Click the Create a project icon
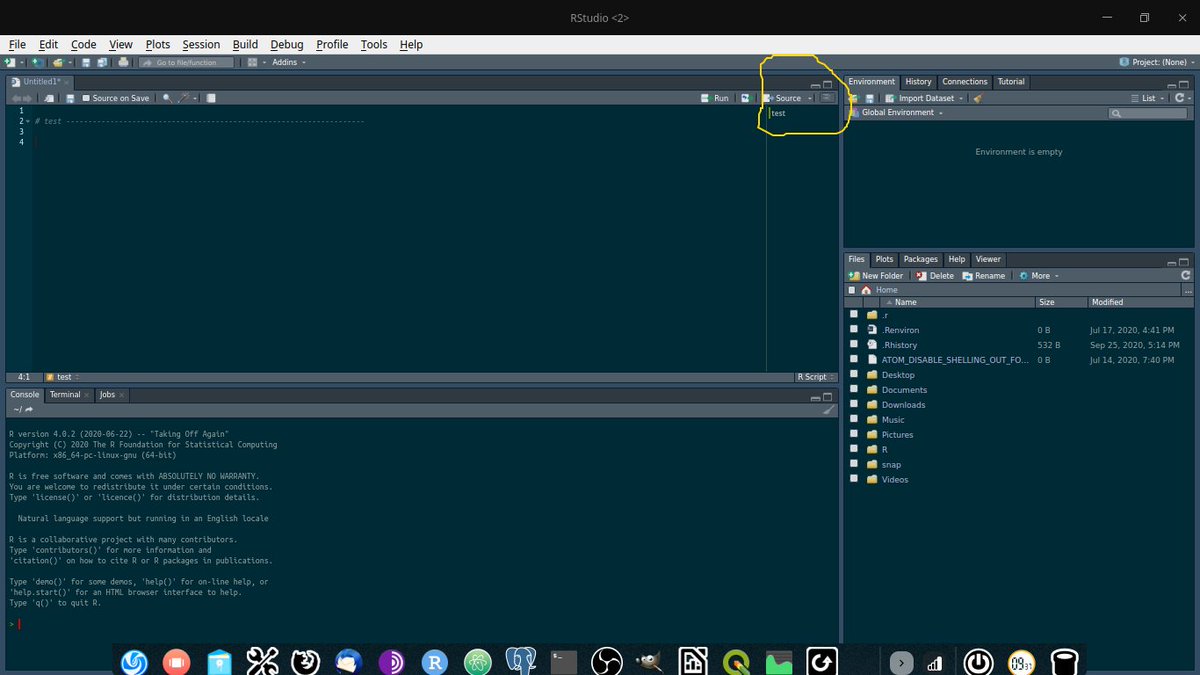1200x675 pixels. (37, 62)
